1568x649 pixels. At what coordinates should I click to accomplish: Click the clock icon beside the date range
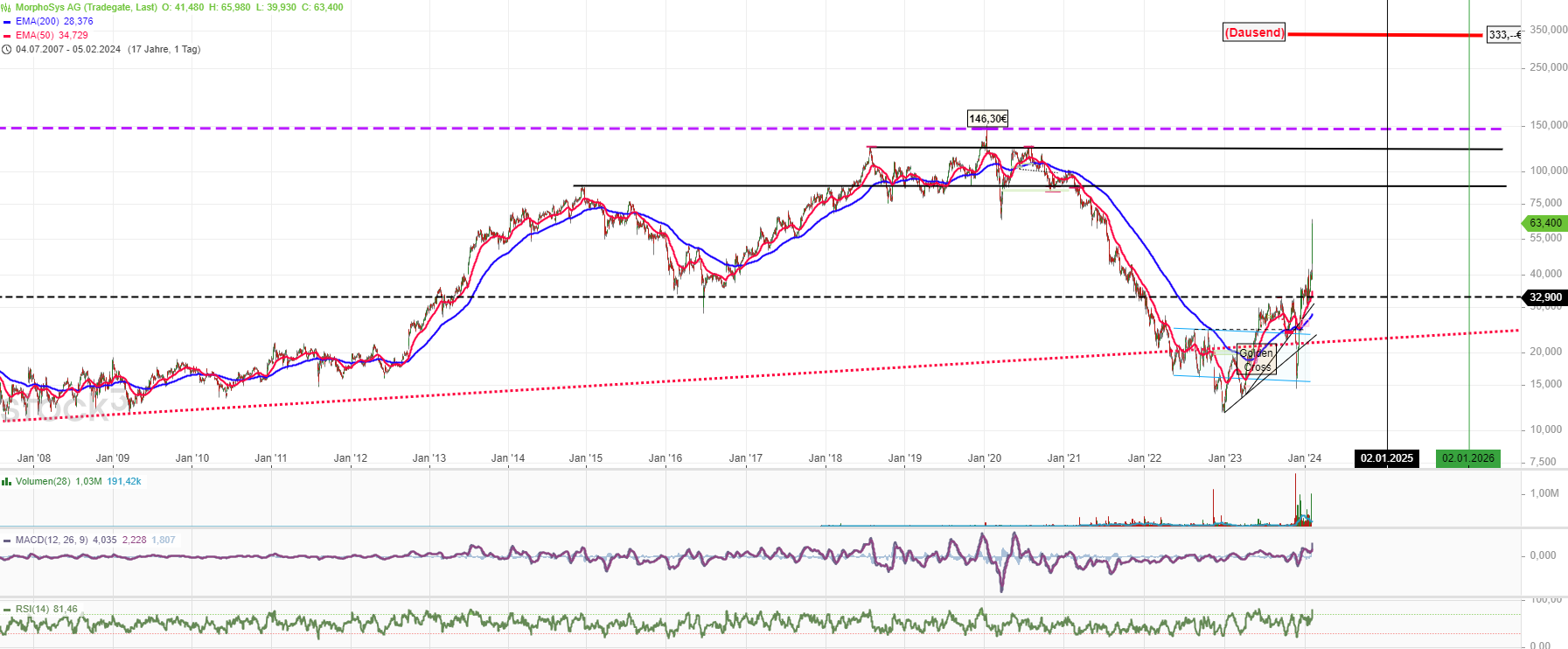pyautogui.click(x=7, y=50)
